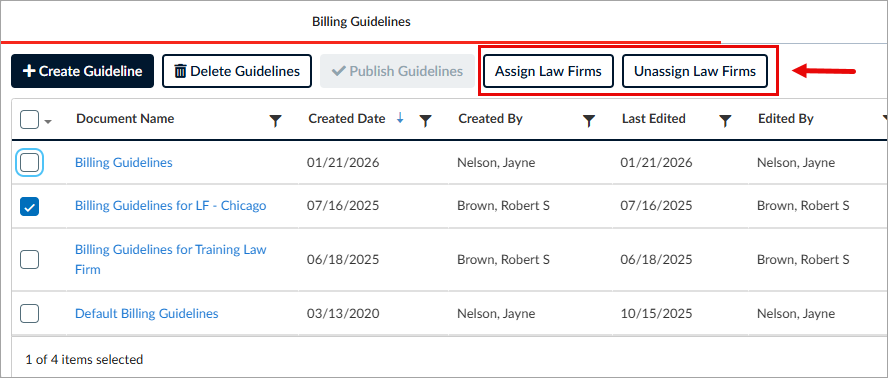The image size is (888, 378).
Task: Sort by Document Name column header
Action: pyautogui.click(x=125, y=118)
